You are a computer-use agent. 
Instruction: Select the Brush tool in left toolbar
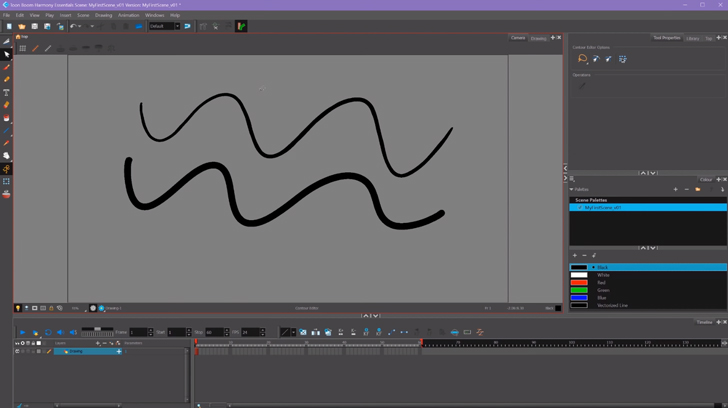coord(6,67)
